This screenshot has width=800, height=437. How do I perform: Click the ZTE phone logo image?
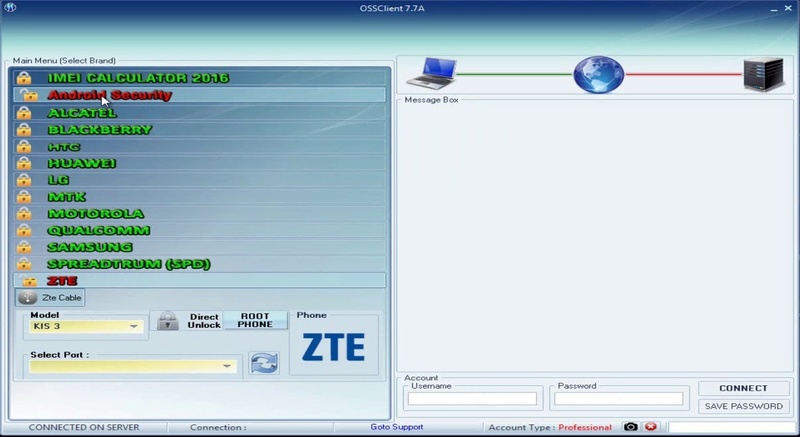(x=334, y=347)
